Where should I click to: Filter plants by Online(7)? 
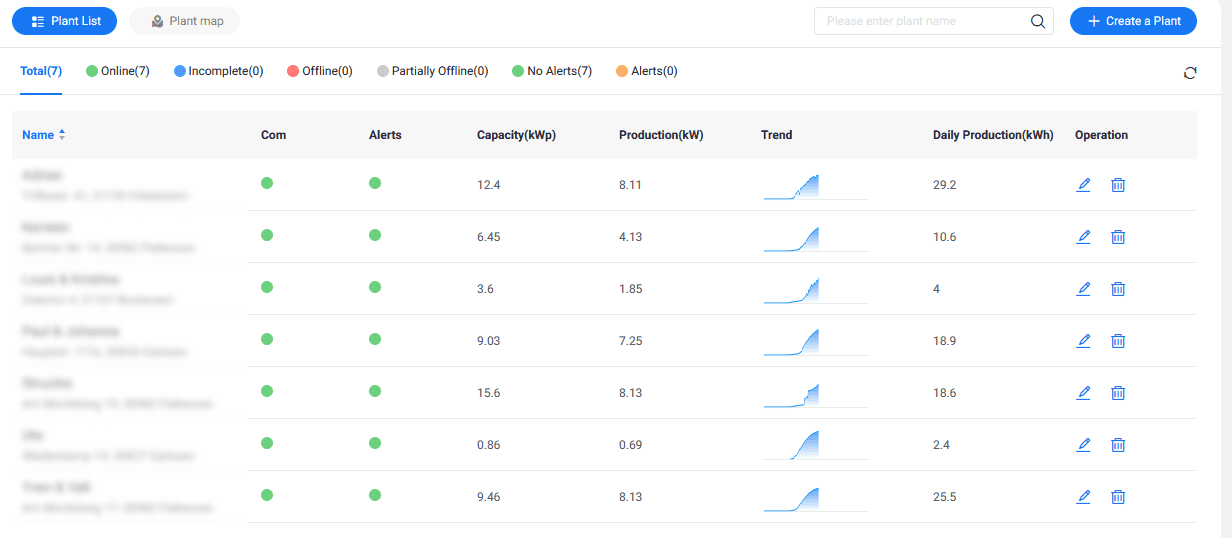(118, 71)
